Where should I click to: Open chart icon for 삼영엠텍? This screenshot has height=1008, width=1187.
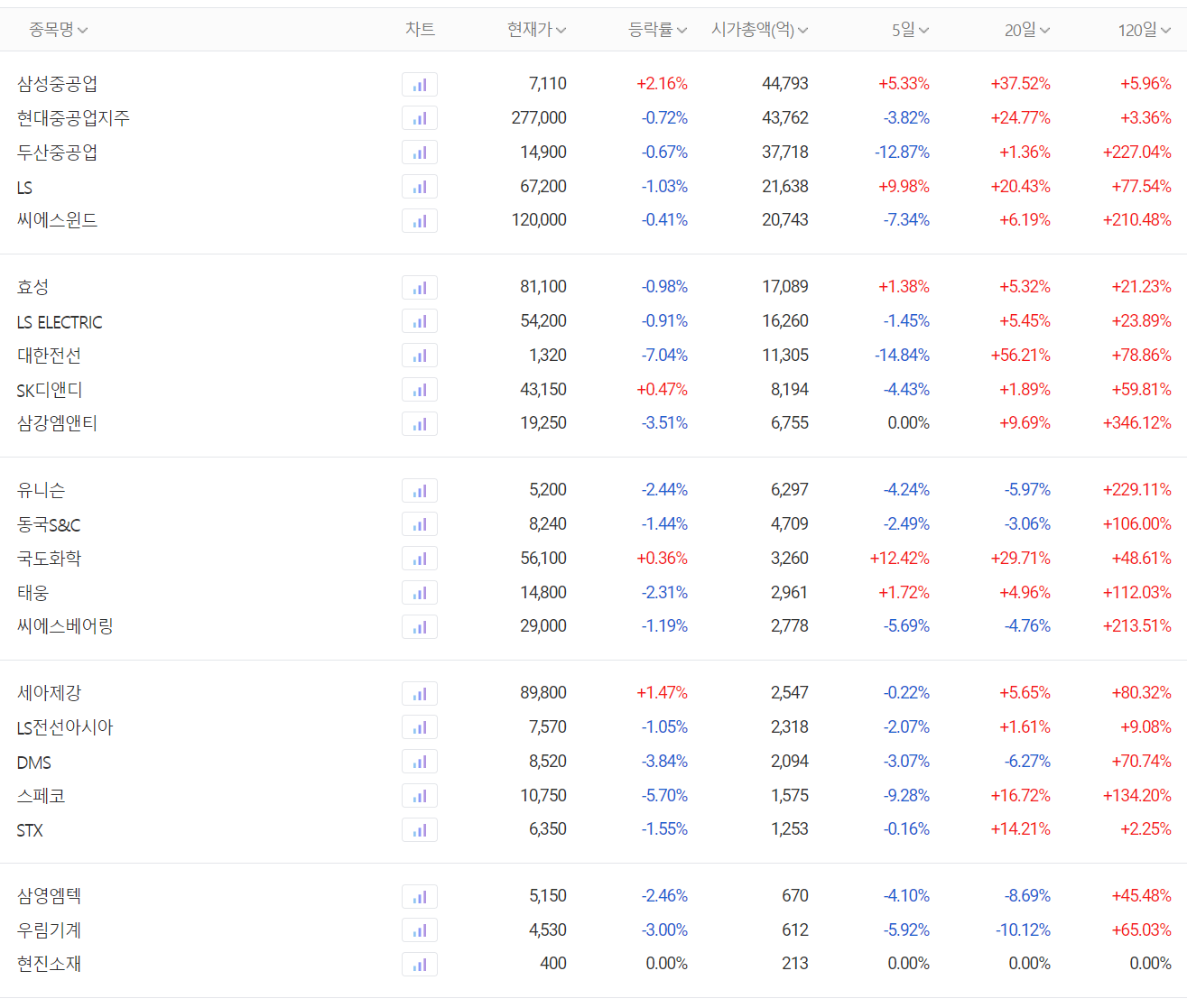coord(420,897)
